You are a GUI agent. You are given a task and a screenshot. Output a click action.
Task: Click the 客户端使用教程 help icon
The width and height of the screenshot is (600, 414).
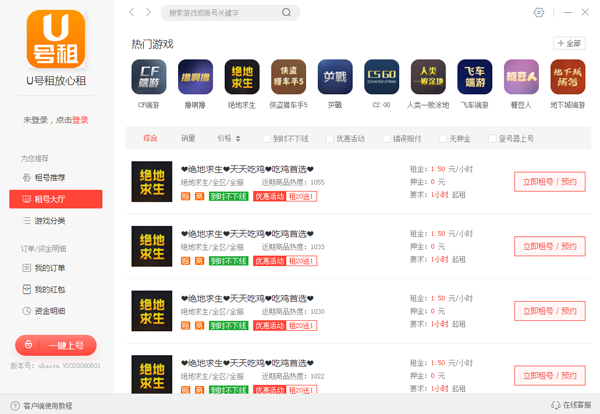[15, 406]
